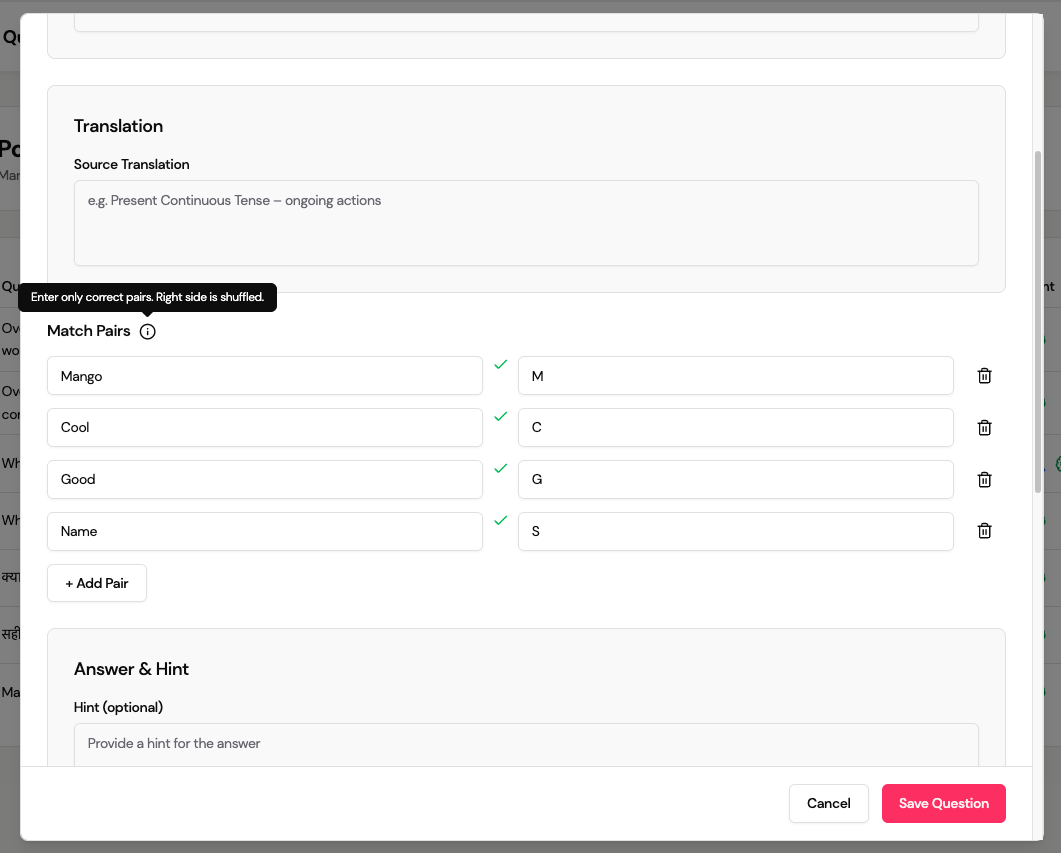This screenshot has width=1061, height=853.
Task: Click the Add Pair button
Action: (x=97, y=583)
